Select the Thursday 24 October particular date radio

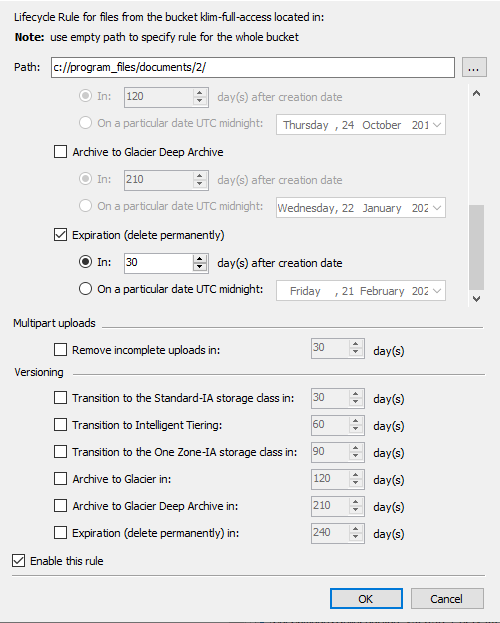pos(85,123)
